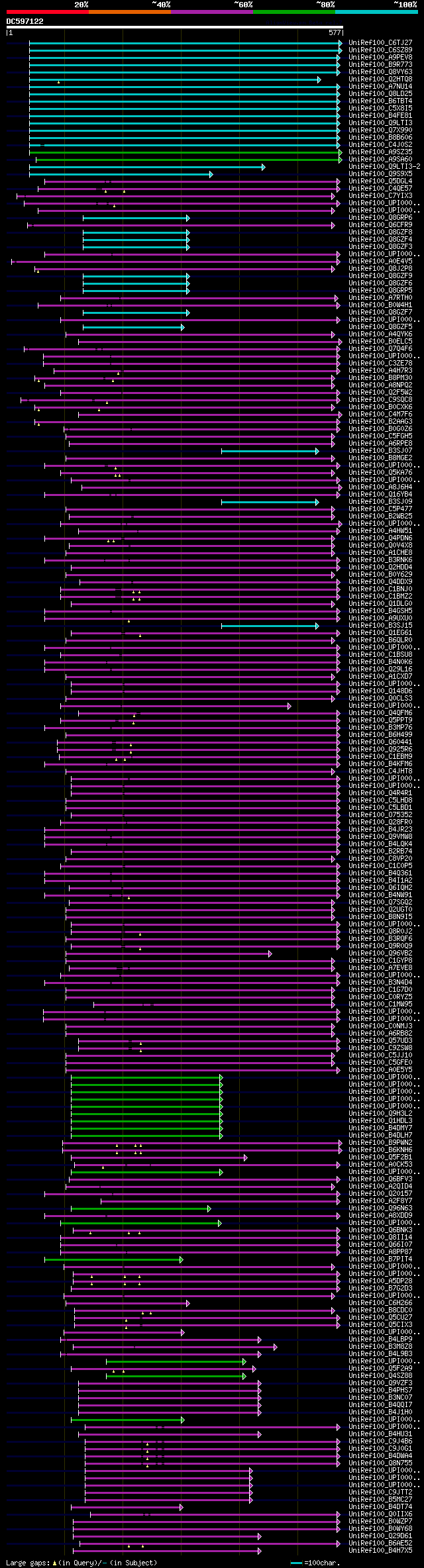Viewport: 424px width, 1568px height.
Task: Select label UniRef100_B3SJ09
Action: click(380, 501)
